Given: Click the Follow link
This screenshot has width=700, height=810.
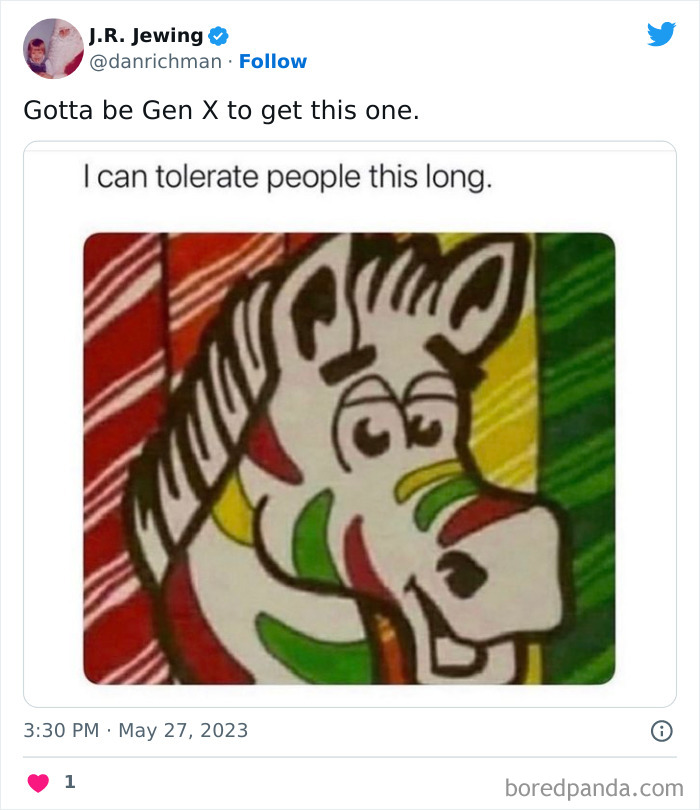Looking at the screenshot, I should (x=273, y=61).
